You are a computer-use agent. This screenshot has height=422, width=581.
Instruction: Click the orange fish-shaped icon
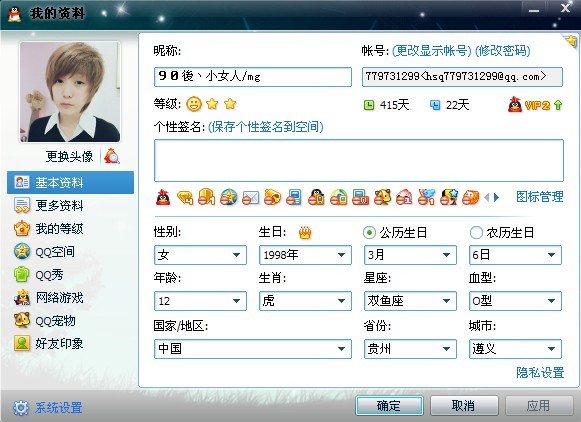pos(470,197)
